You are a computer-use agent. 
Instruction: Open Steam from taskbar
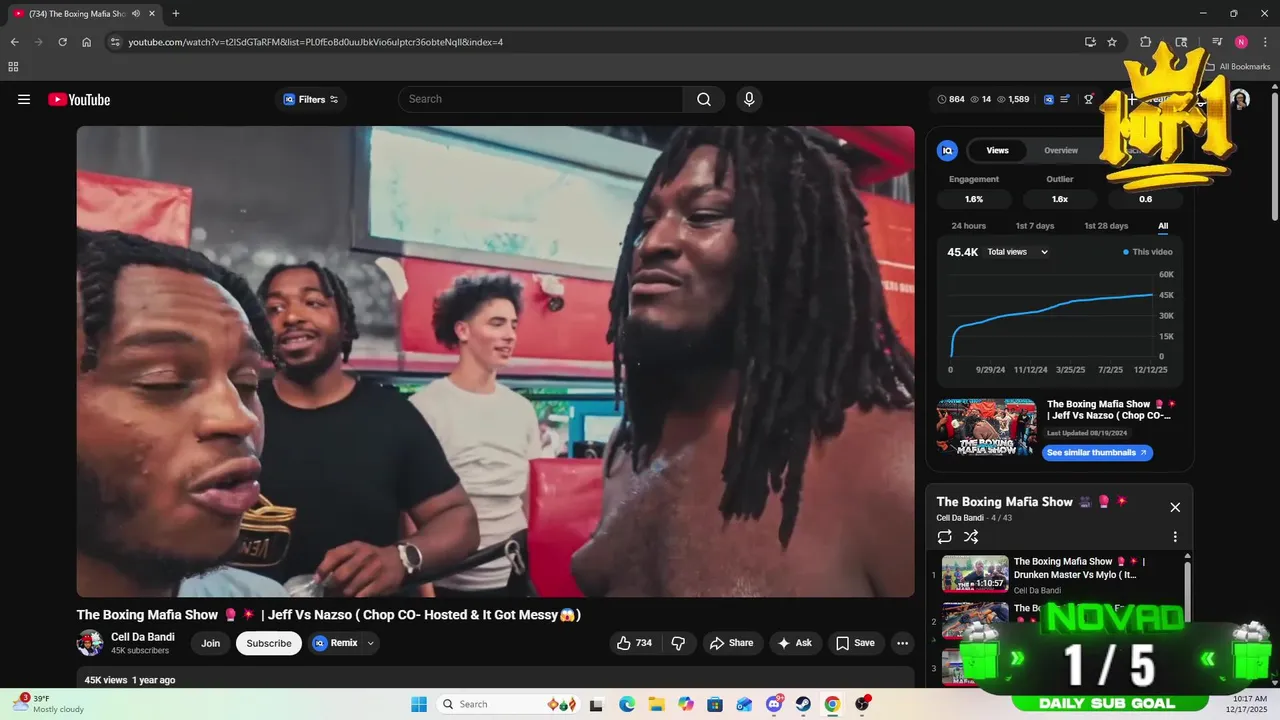point(803,704)
